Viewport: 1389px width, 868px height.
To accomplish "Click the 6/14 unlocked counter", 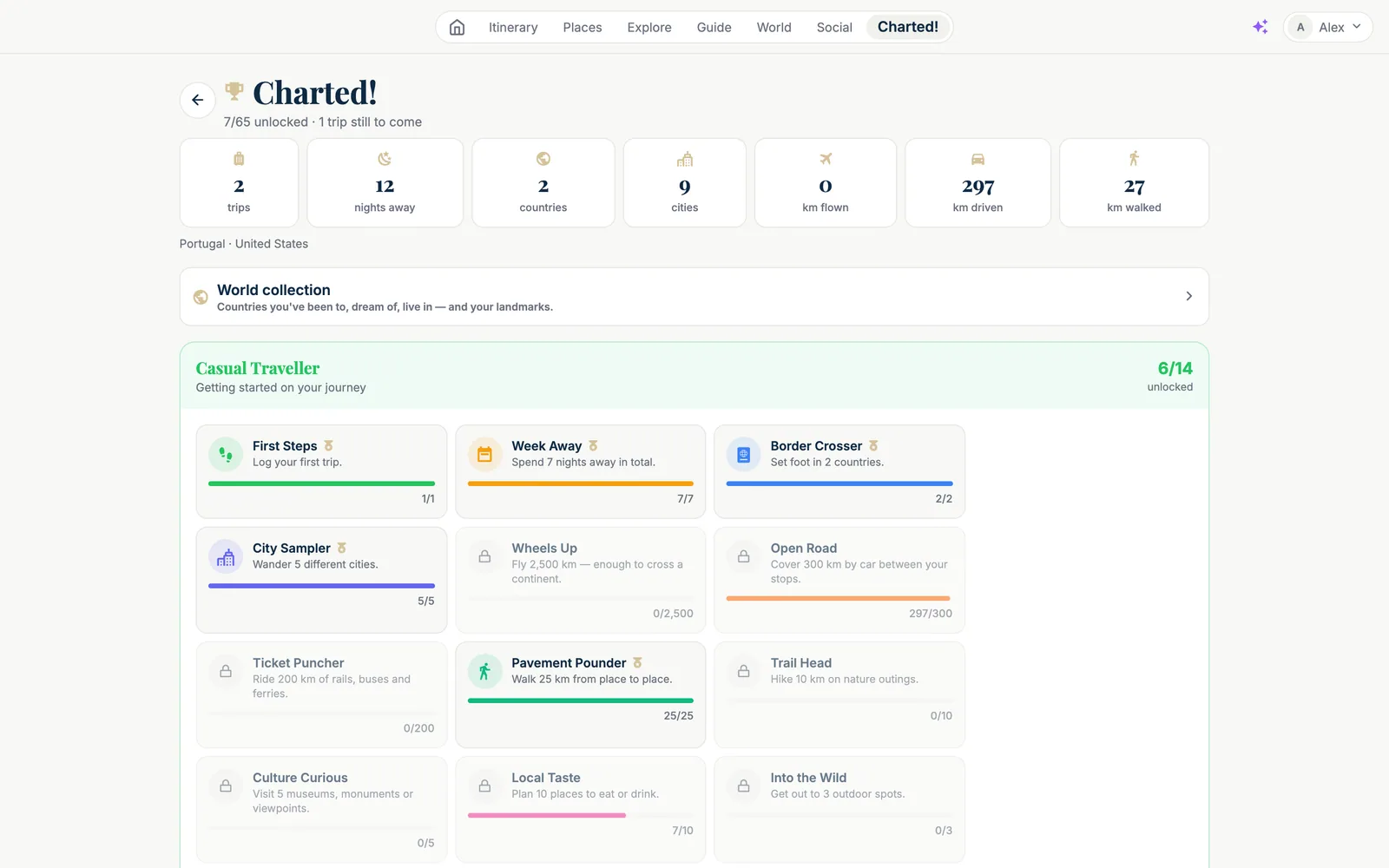I will coord(1170,376).
